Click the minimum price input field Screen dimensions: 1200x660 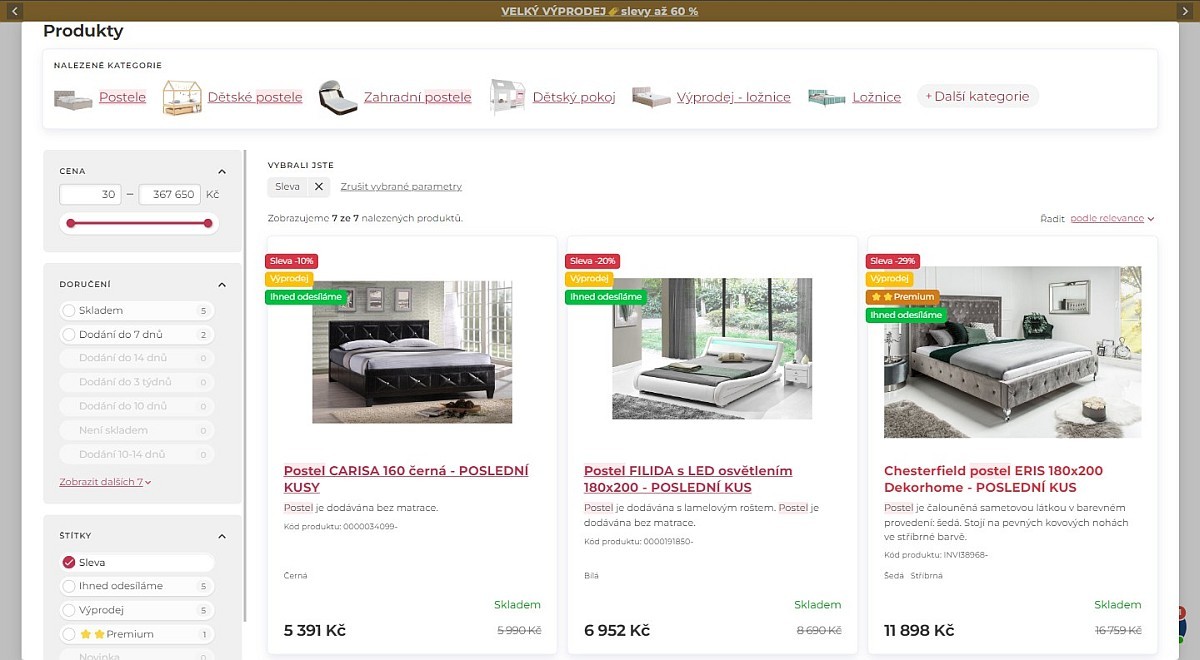coord(91,194)
